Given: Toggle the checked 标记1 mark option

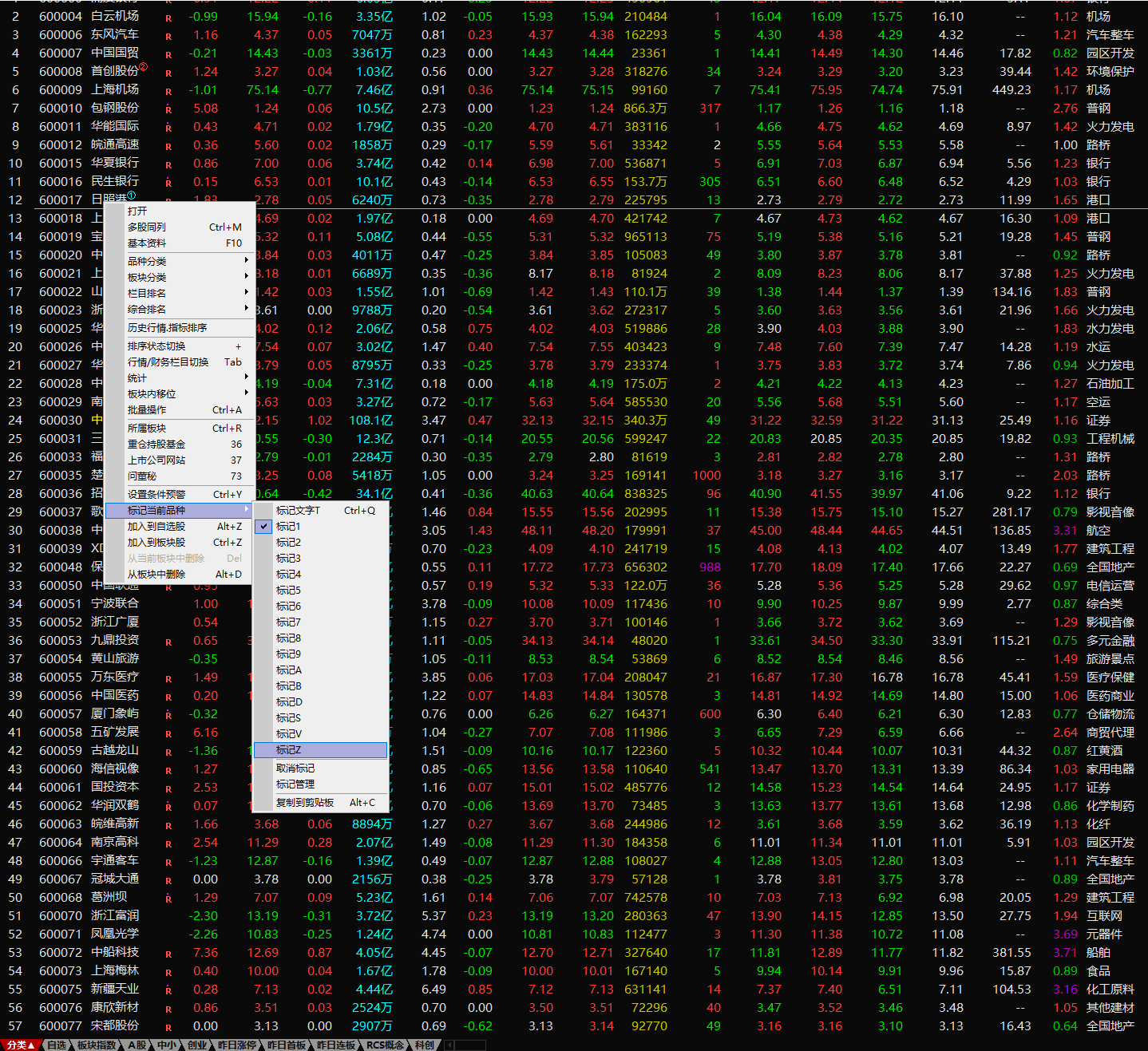Looking at the screenshot, I should (x=321, y=527).
